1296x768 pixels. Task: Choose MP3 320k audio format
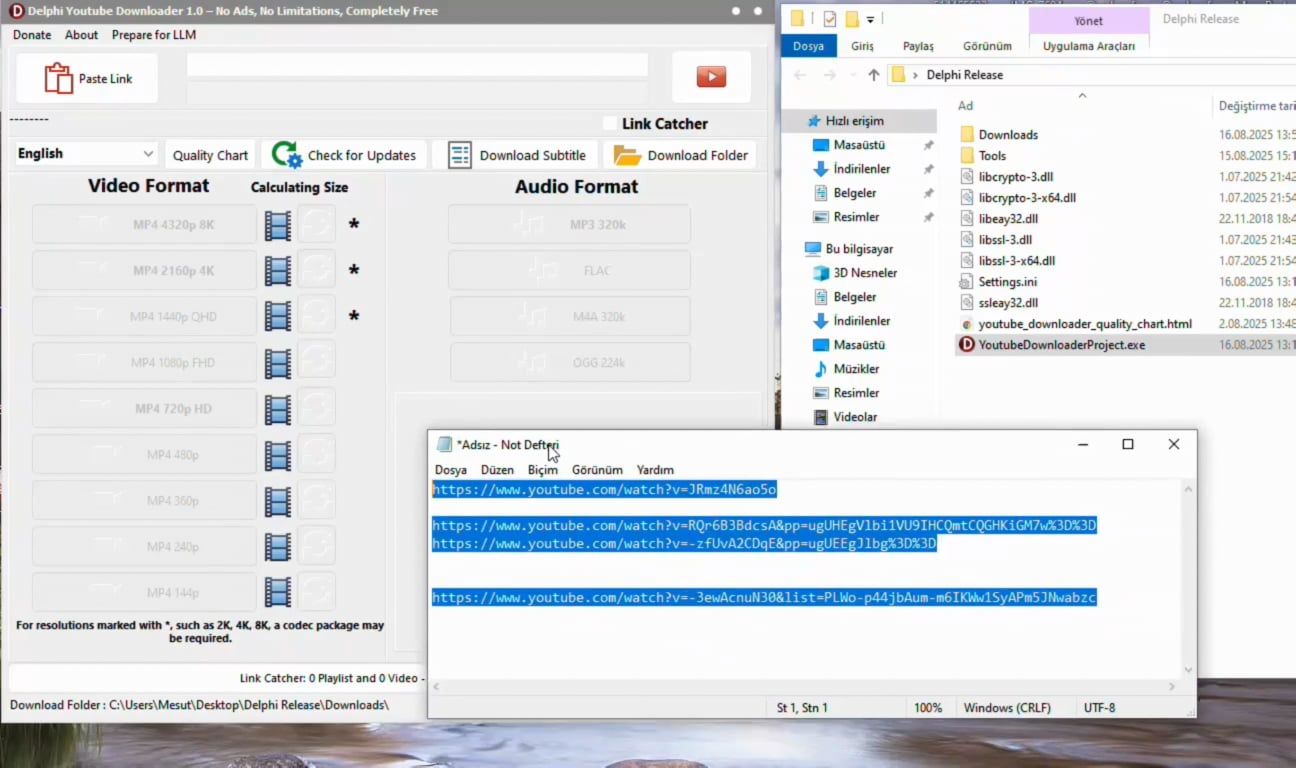(x=569, y=225)
